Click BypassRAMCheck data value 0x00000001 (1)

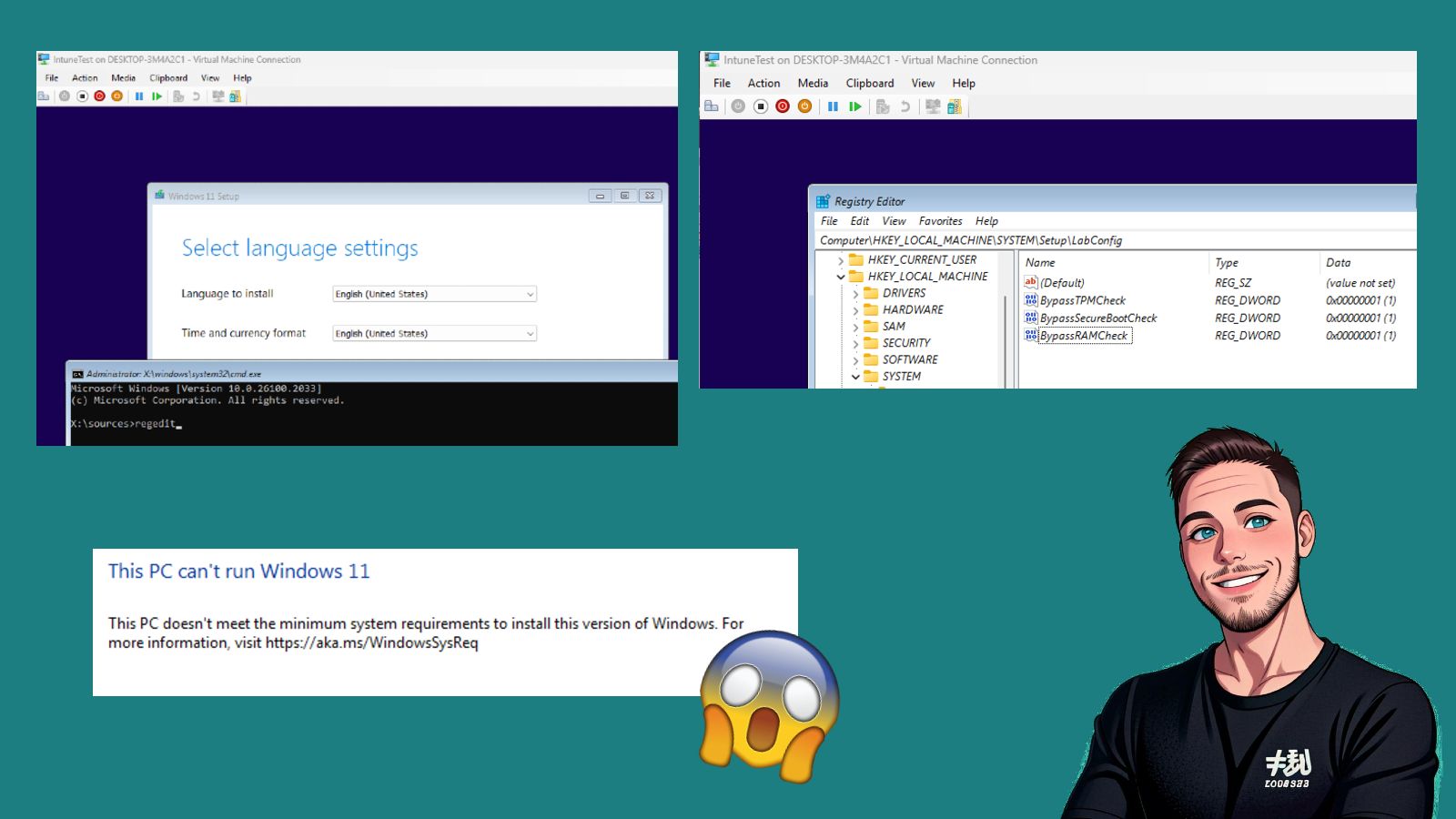[1360, 336]
